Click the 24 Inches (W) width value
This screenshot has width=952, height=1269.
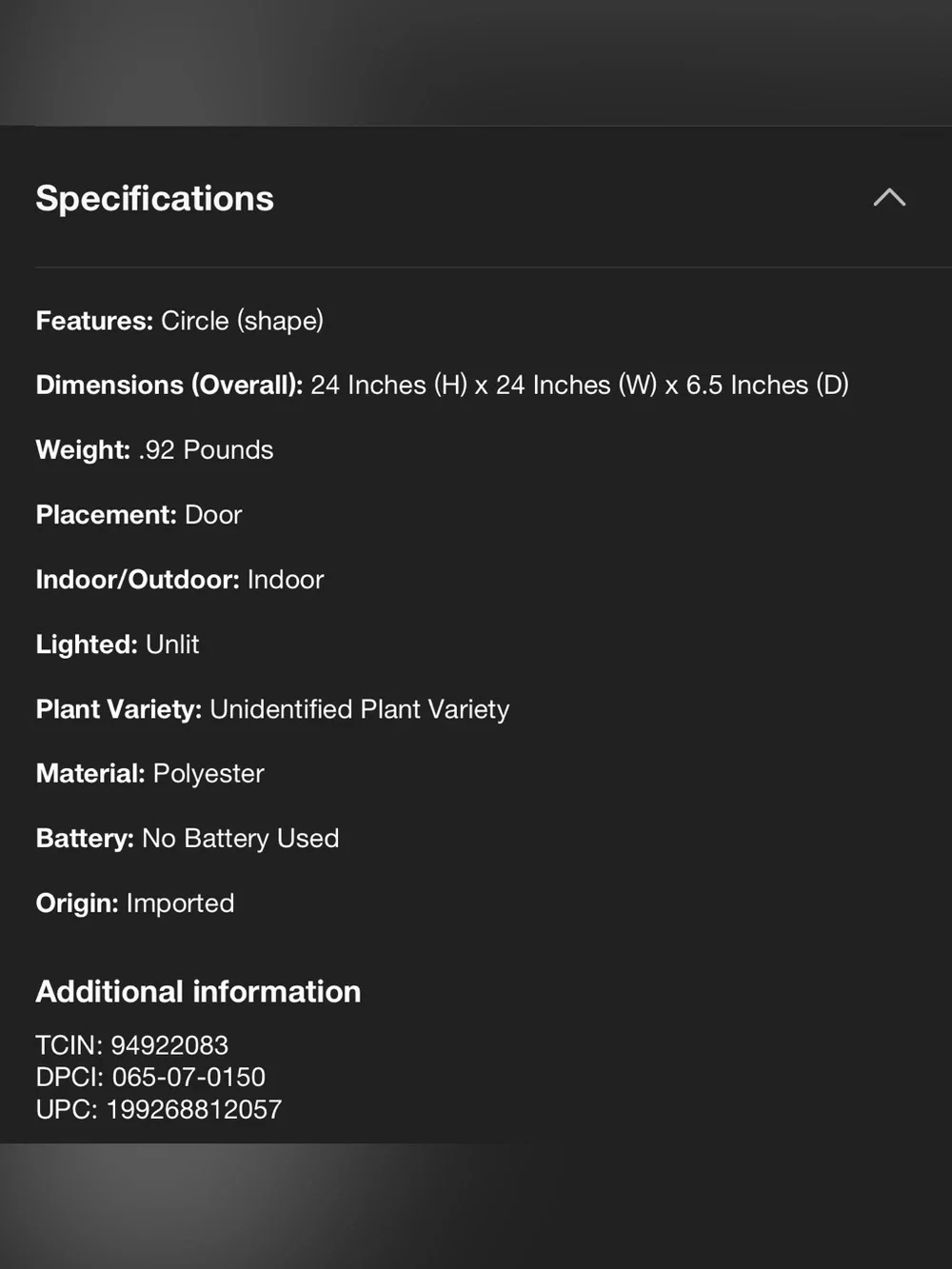pos(576,385)
